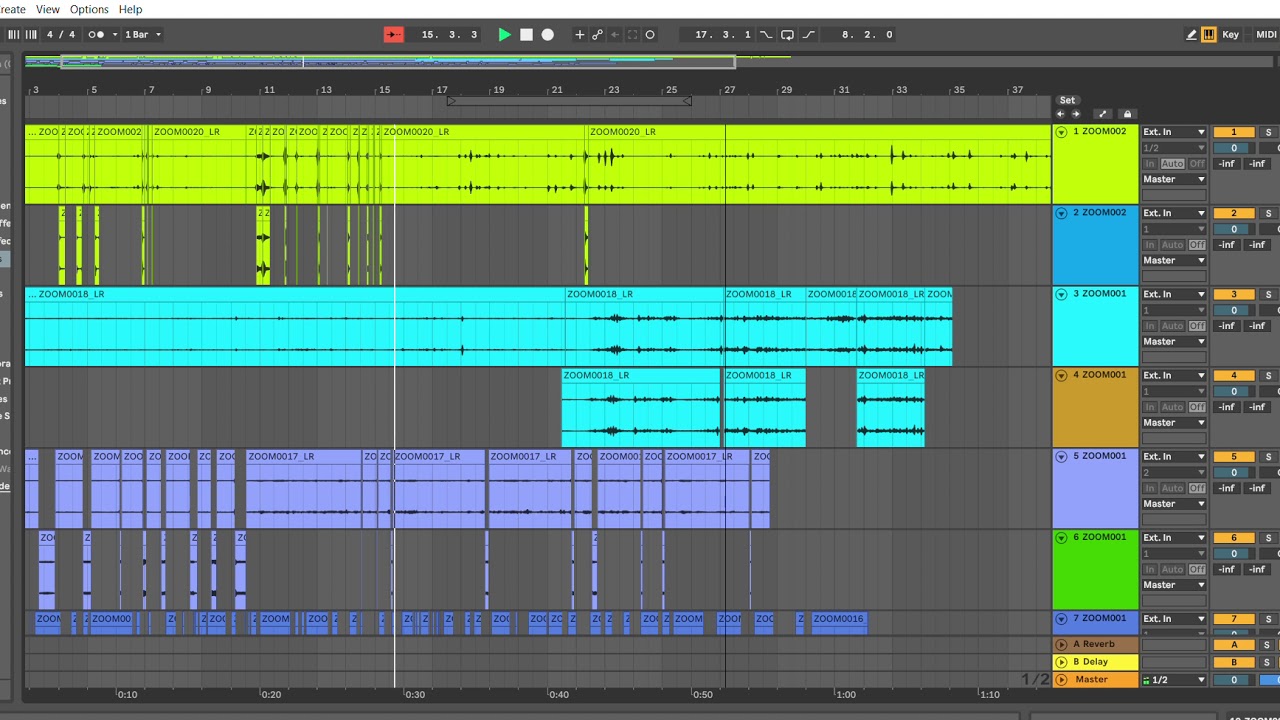Click track 1 volume slider showing 0

tap(1233, 148)
